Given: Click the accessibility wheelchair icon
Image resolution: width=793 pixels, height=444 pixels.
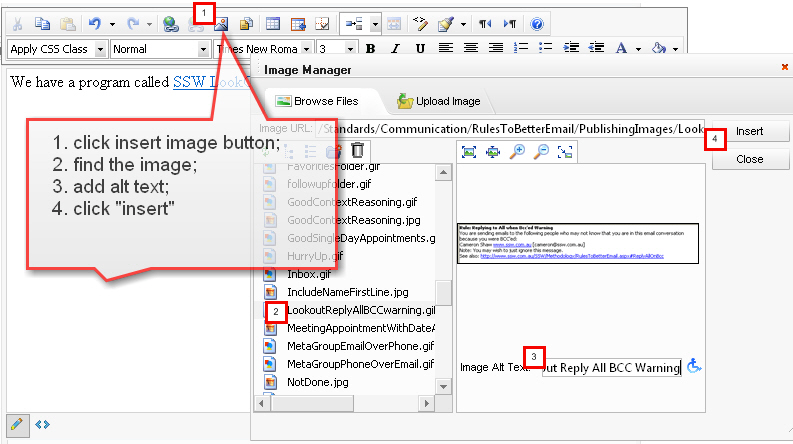Looking at the screenshot, I should pyautogui.click(x=695, y=367).
